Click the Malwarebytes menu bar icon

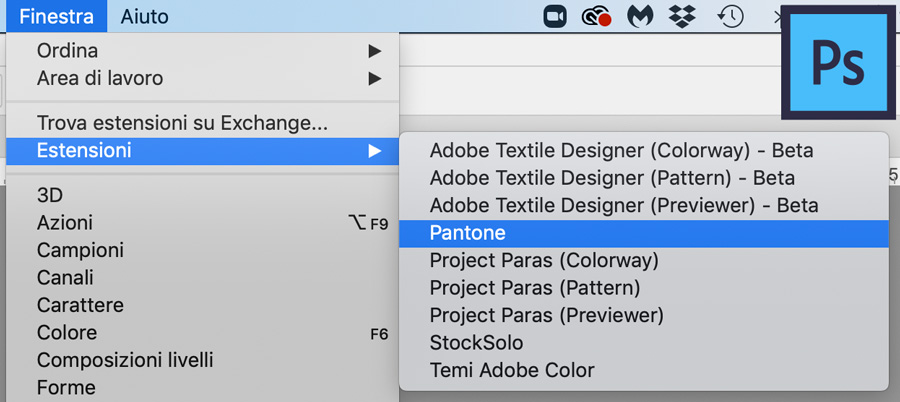pyautogui.click(x=639, y=17)
